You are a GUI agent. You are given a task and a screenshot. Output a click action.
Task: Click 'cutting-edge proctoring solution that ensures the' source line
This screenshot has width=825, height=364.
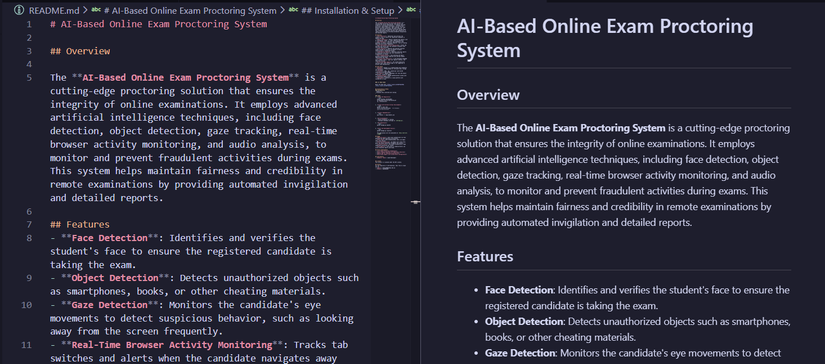[x=183, y=91]
